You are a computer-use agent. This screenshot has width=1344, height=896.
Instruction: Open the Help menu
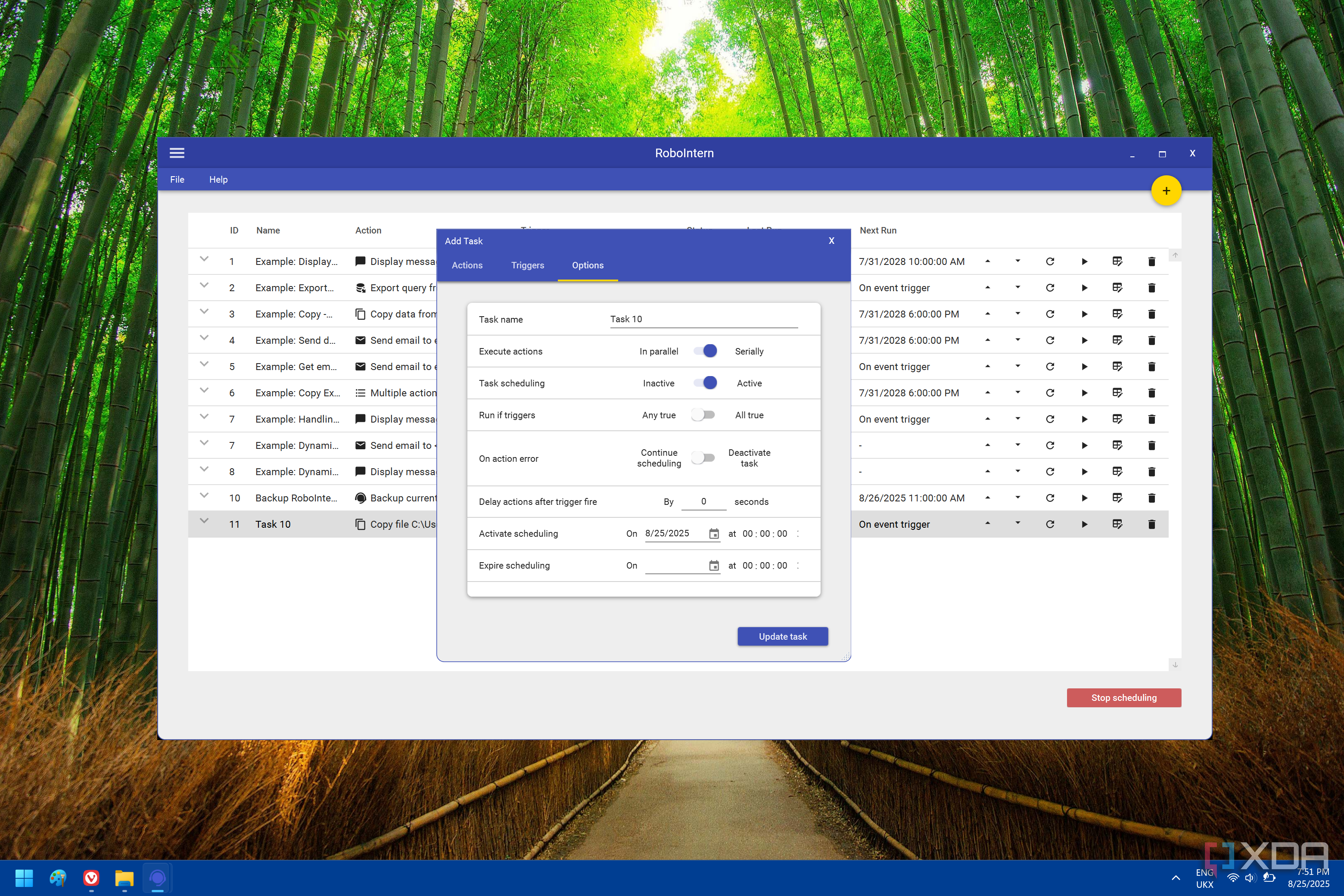[218, 180]
